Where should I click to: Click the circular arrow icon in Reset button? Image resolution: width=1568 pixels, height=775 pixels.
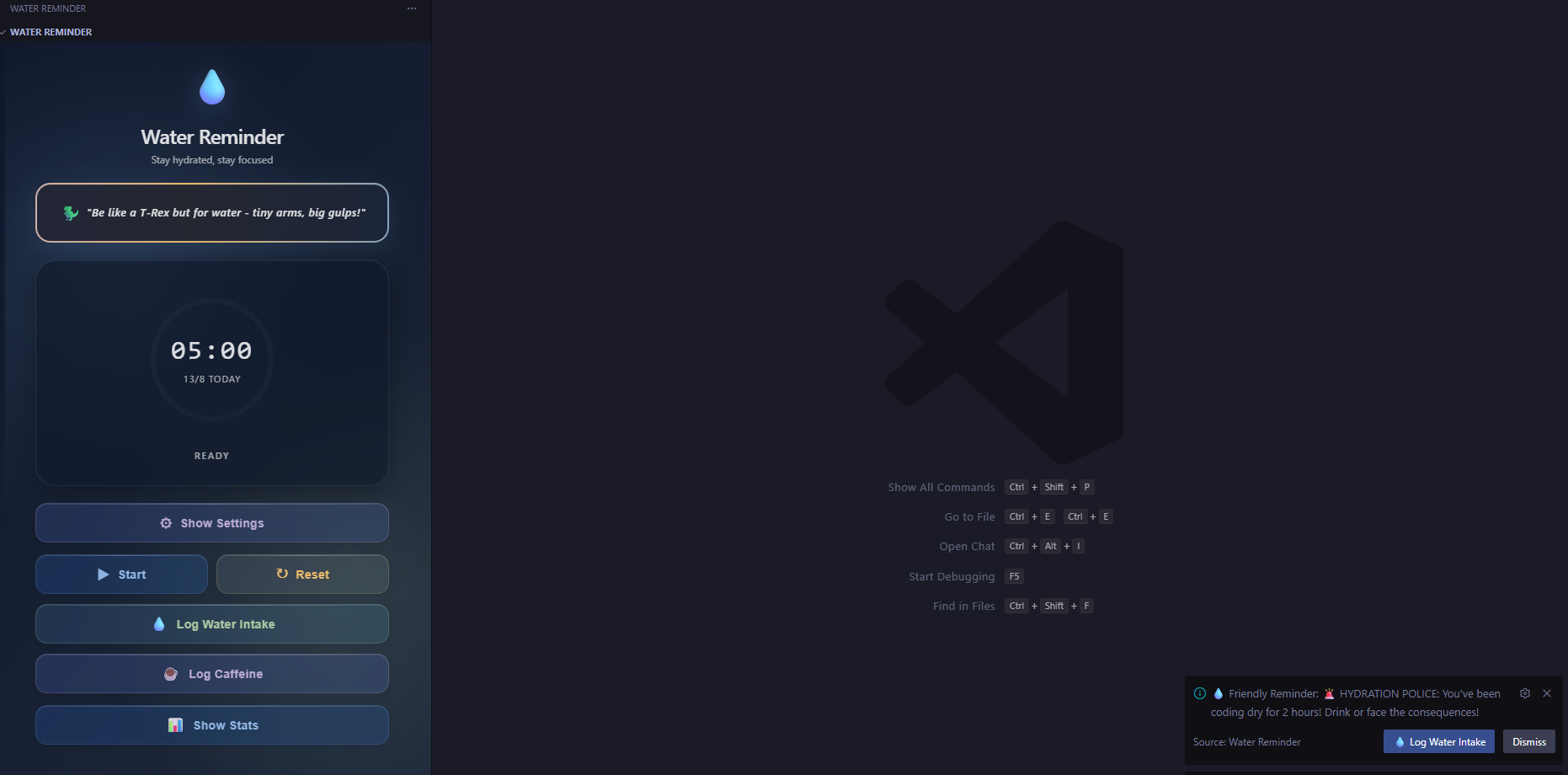click(x=282, y=574)
